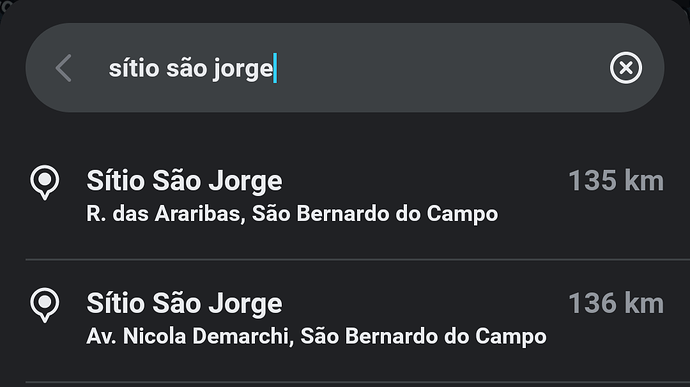
Task: Select the second Sítio São Jorge title
Action: coord(184,303)
